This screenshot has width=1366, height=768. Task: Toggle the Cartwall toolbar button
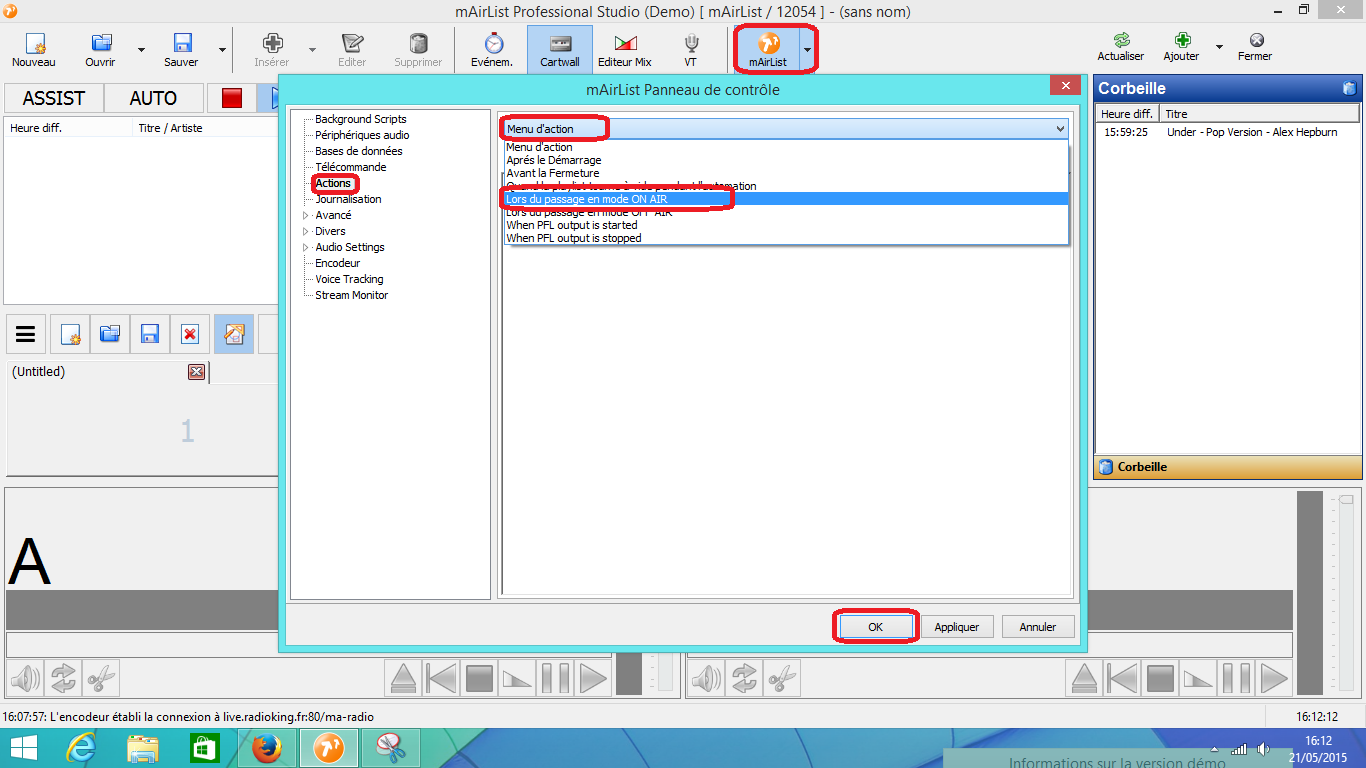click(x=560, y=49)
